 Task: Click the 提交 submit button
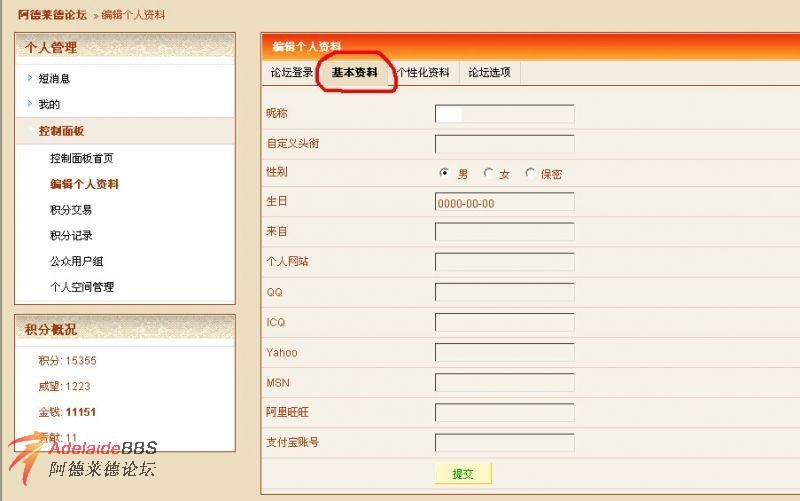[463, 473]
